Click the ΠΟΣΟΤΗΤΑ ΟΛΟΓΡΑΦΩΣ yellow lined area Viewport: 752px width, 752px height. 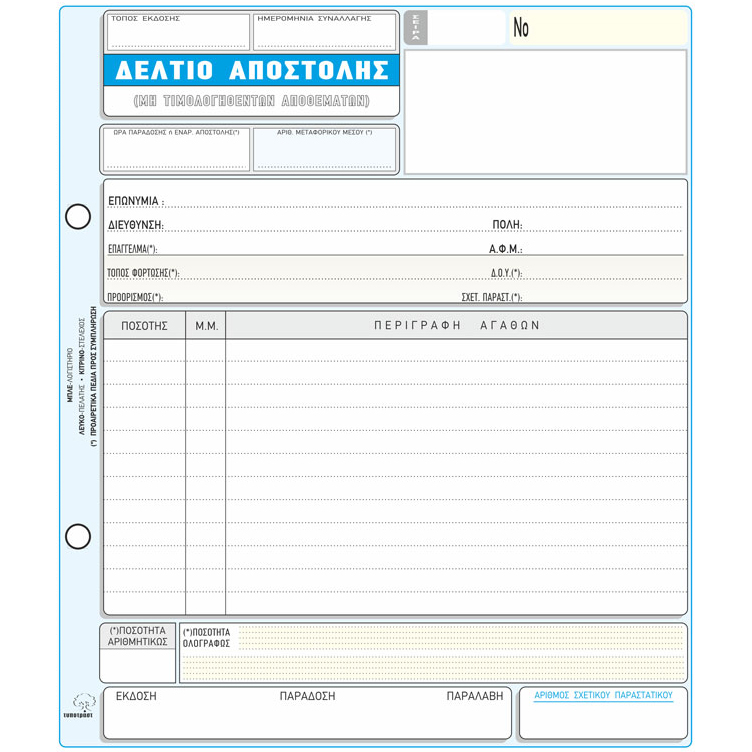tap(460, 652)
